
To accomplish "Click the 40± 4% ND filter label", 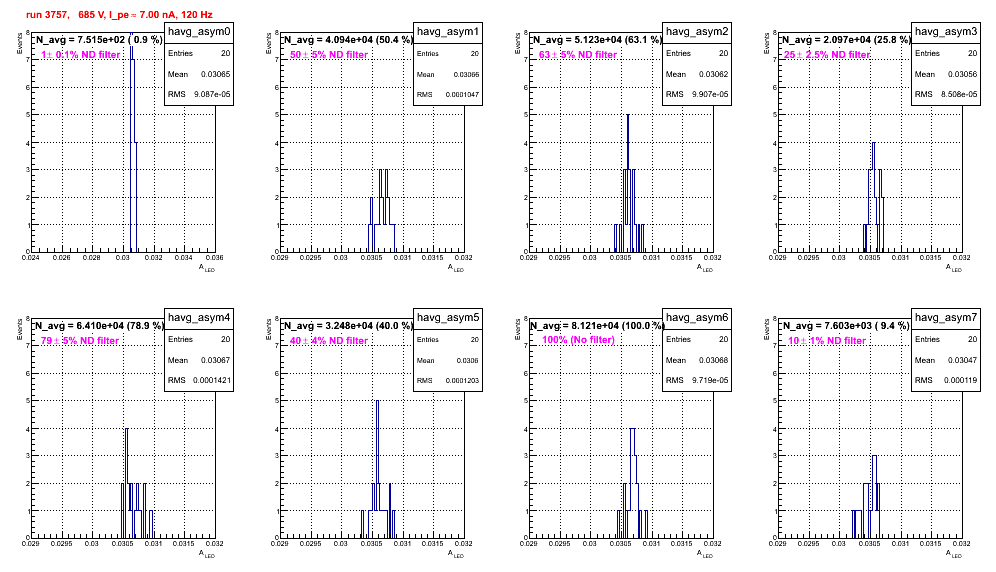I will point(329,341).
